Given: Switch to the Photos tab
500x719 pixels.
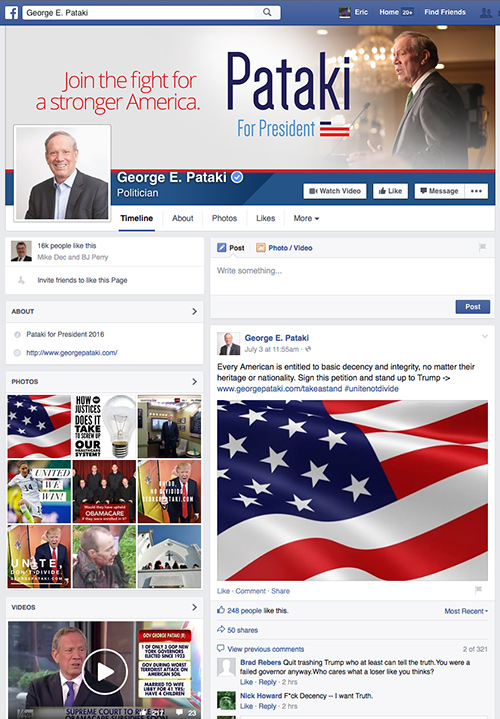Looking at the screenshot, I should pyautogui.click(x=224, y=218).
